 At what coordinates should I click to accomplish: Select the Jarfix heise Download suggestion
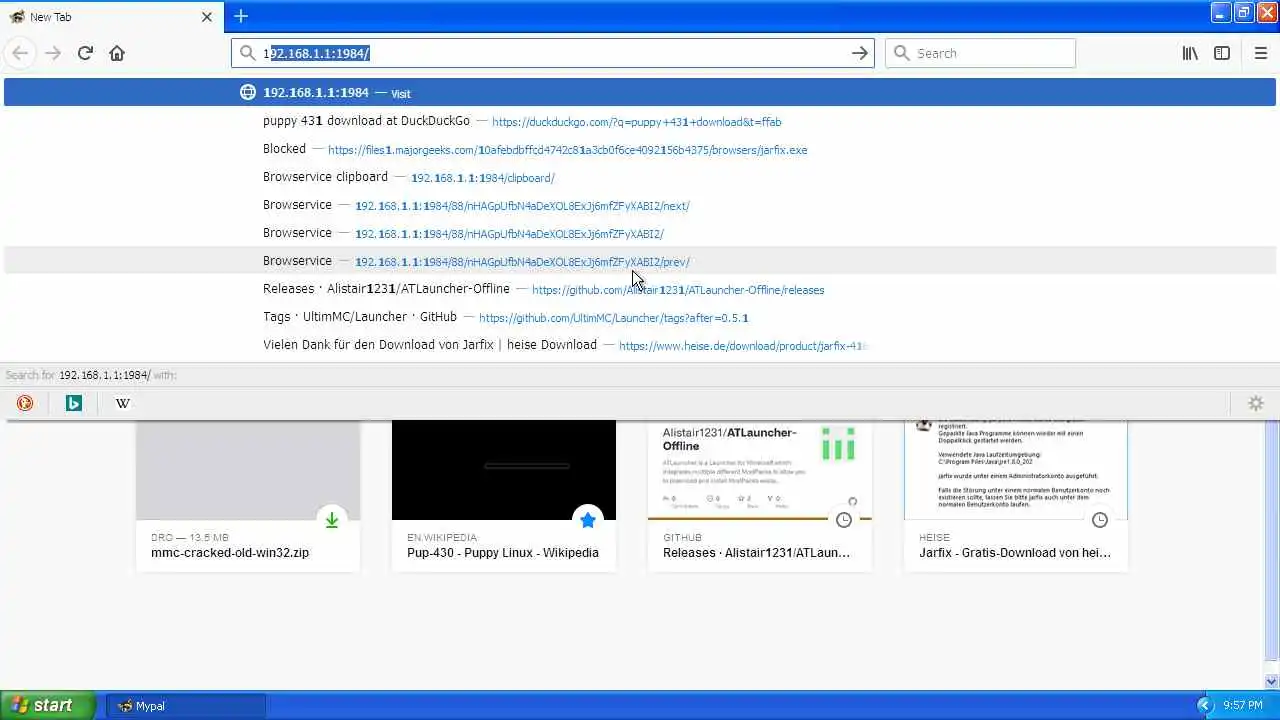640,345
